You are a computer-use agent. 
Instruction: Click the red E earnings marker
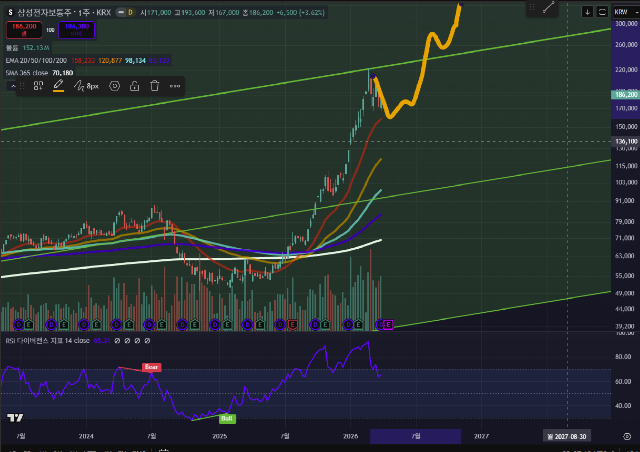click(x=292, y=325)
